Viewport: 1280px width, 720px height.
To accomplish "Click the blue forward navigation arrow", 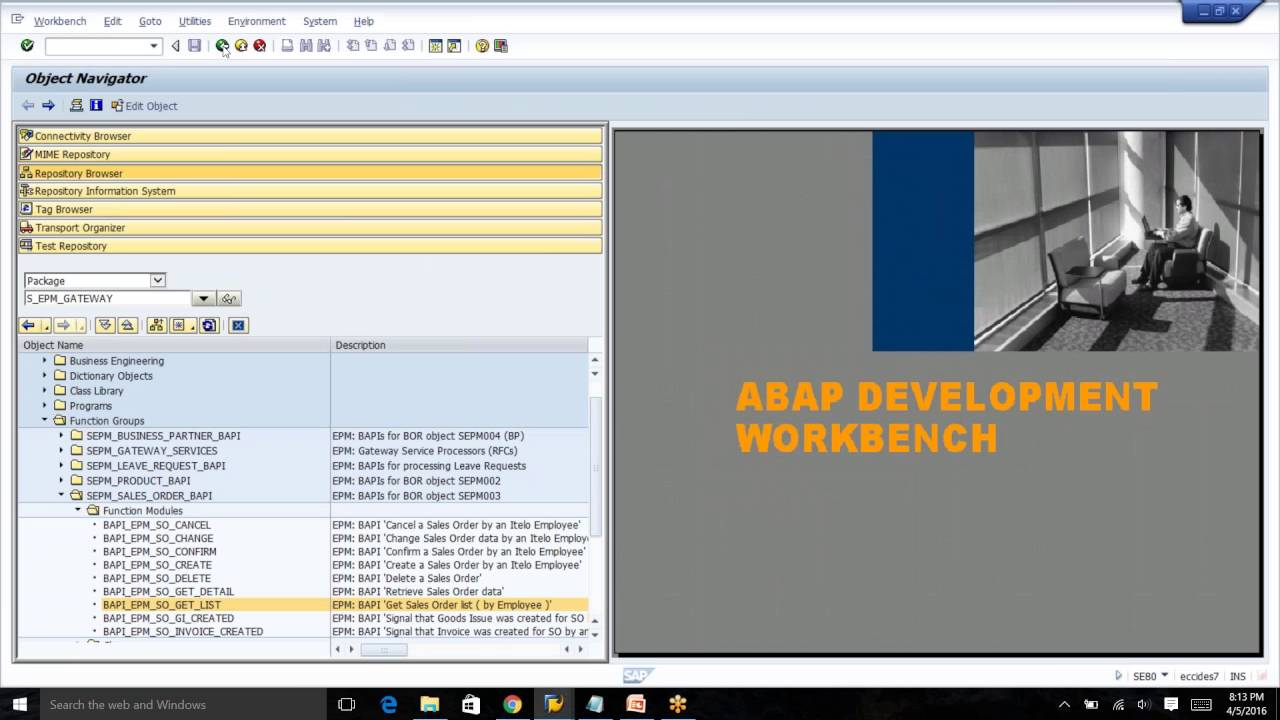I will [x=48, y=106].
